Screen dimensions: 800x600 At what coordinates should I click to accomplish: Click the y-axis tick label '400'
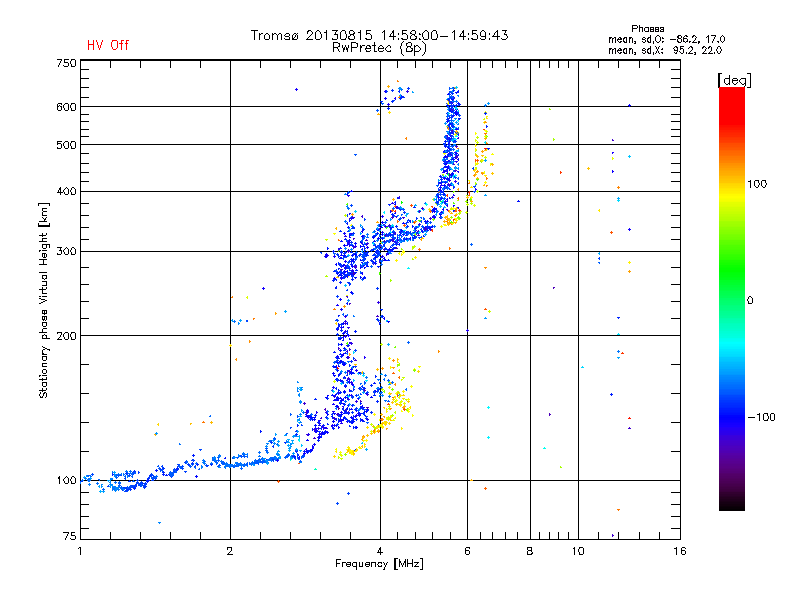(66, 191)
